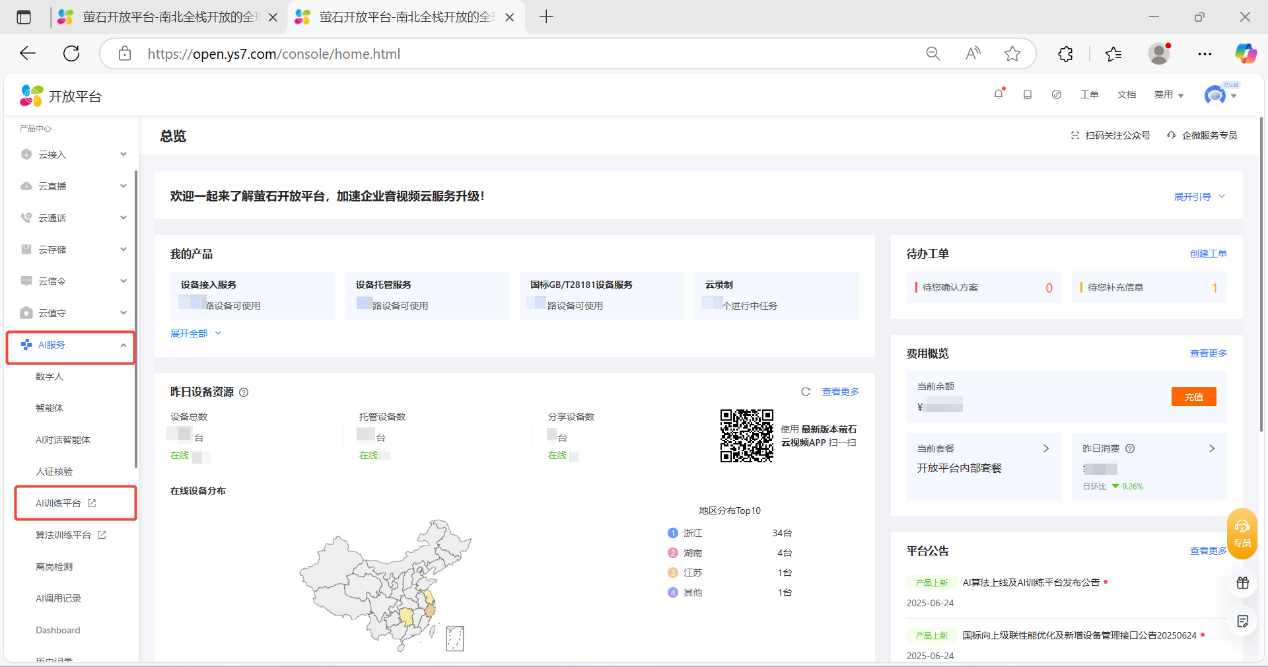Open browser Settings and more menu
The image size is (1268, 667).
pyautogui.click(x=1205, y=54)
